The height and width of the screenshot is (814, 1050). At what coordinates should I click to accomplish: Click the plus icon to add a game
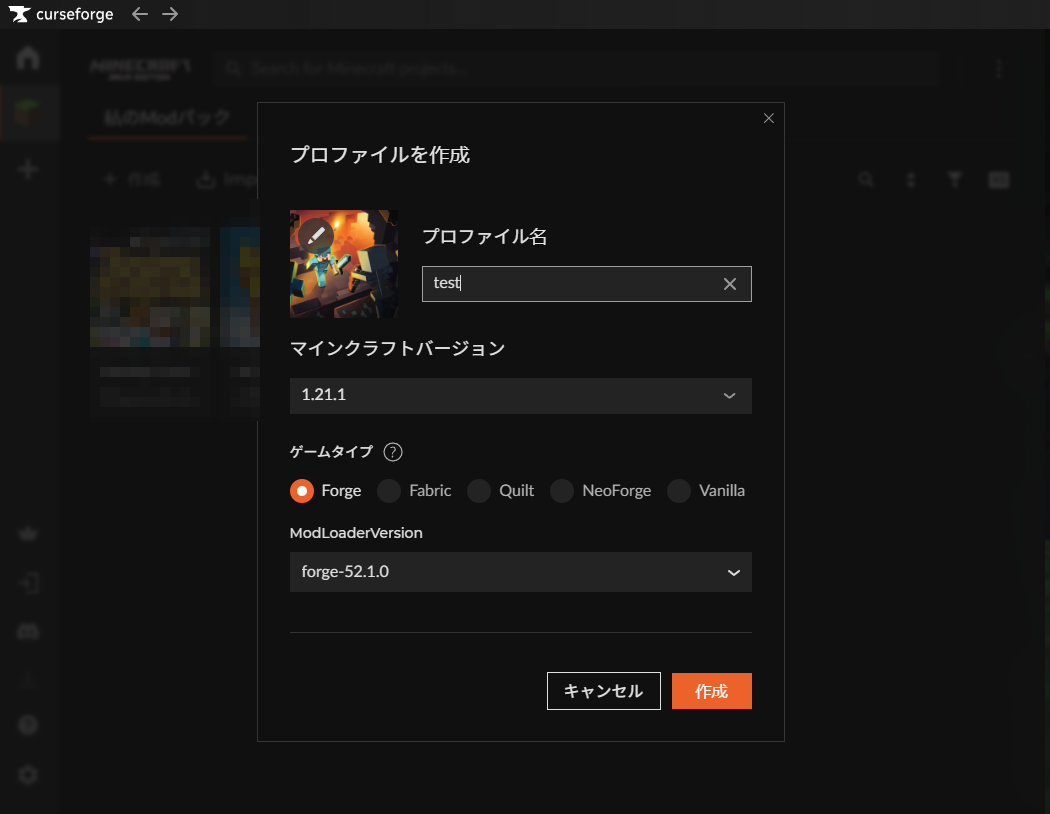[x=28, y=168]
